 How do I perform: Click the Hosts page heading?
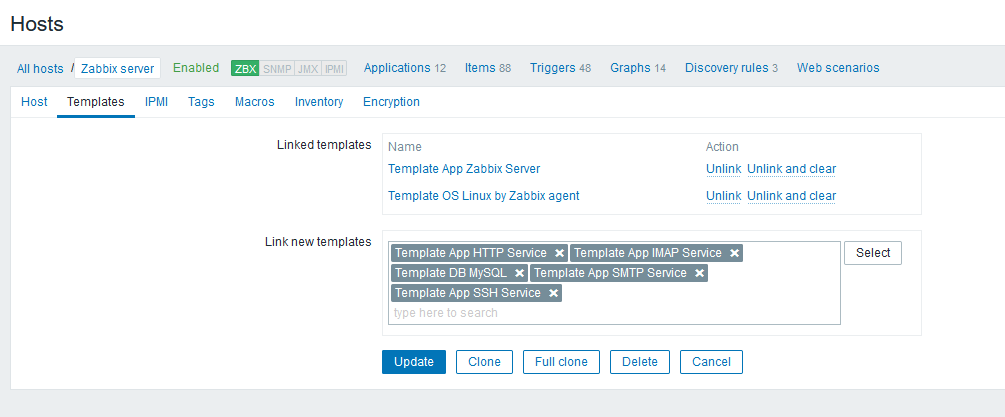[x=37, y=24]
